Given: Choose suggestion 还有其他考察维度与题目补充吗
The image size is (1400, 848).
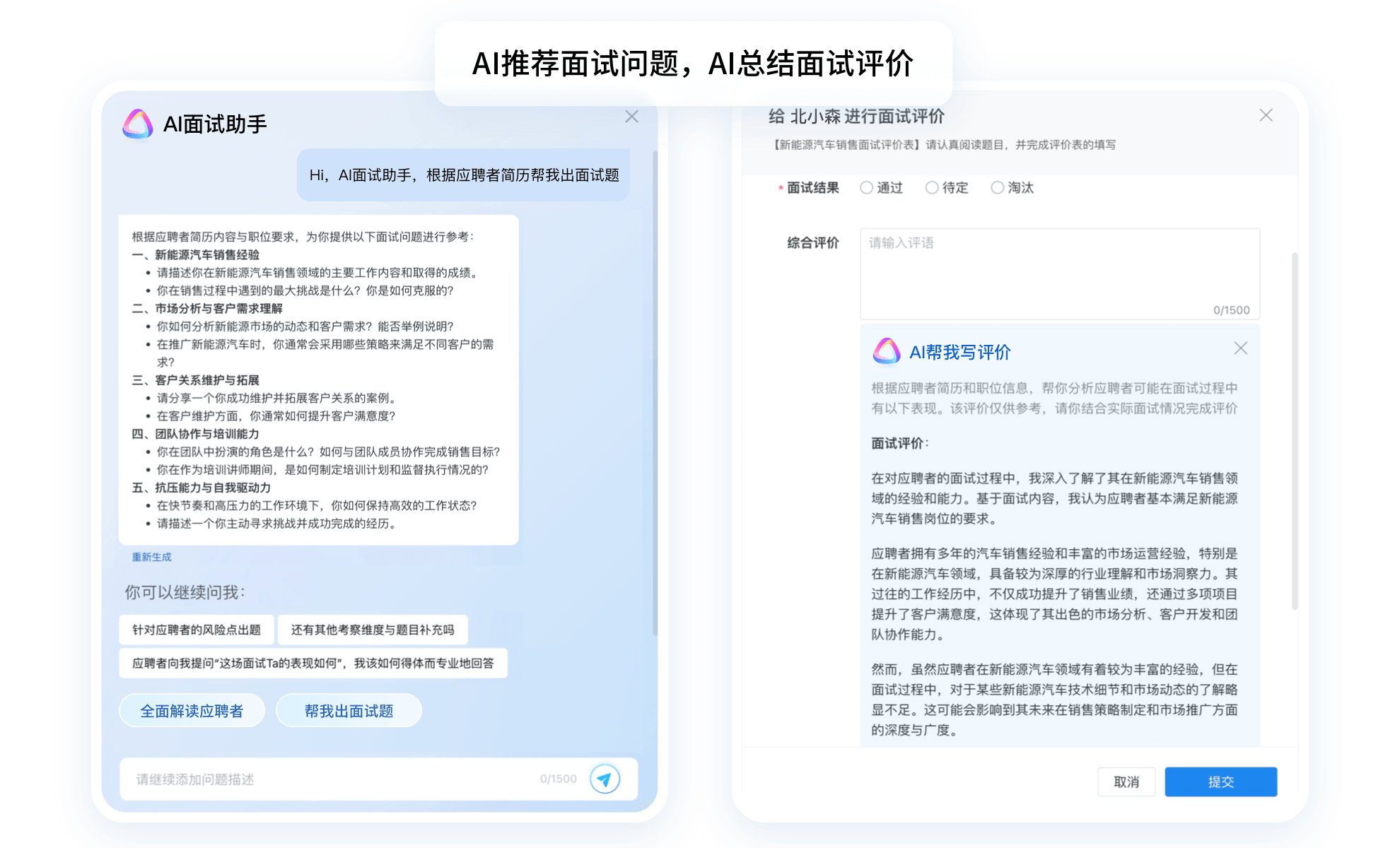Looking at the screenshot, I should click(x=373, y=630).
